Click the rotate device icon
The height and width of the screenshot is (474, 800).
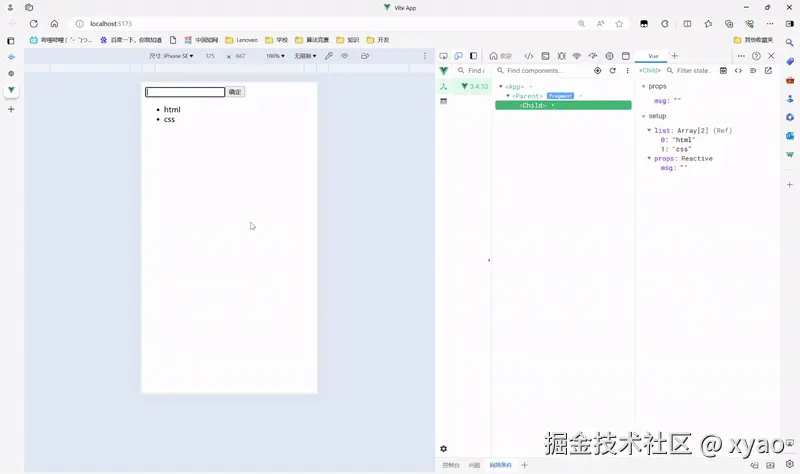tap(365, 56)
